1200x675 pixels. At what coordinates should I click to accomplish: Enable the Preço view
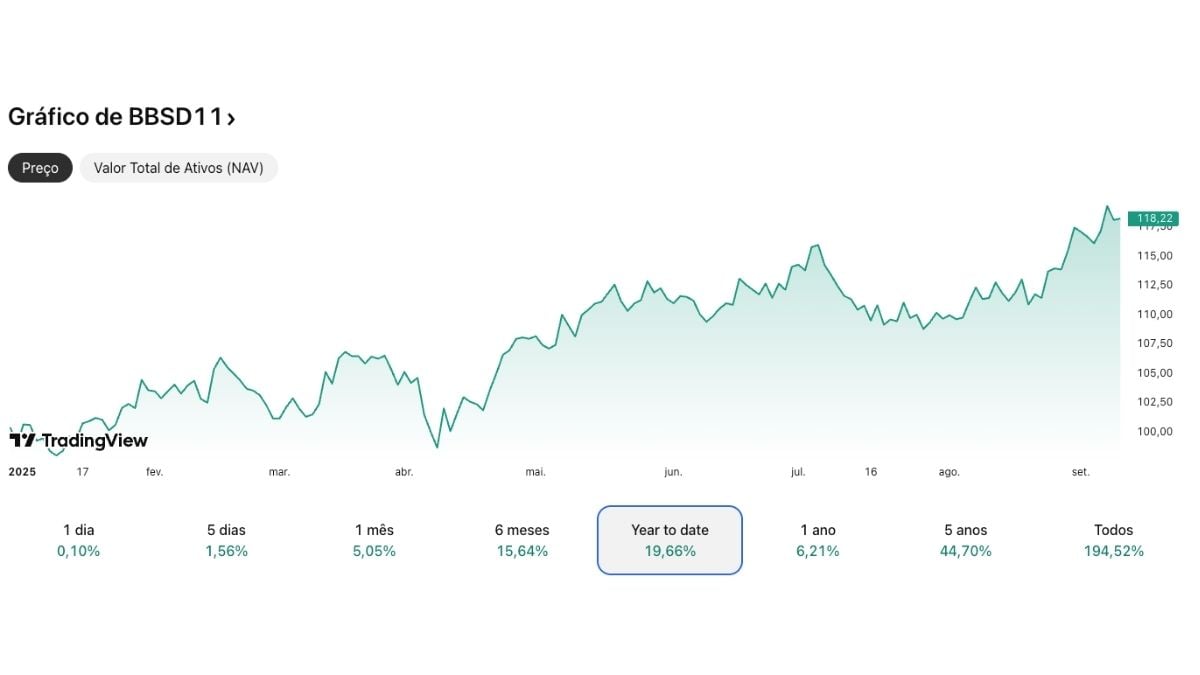pos(39,167)
